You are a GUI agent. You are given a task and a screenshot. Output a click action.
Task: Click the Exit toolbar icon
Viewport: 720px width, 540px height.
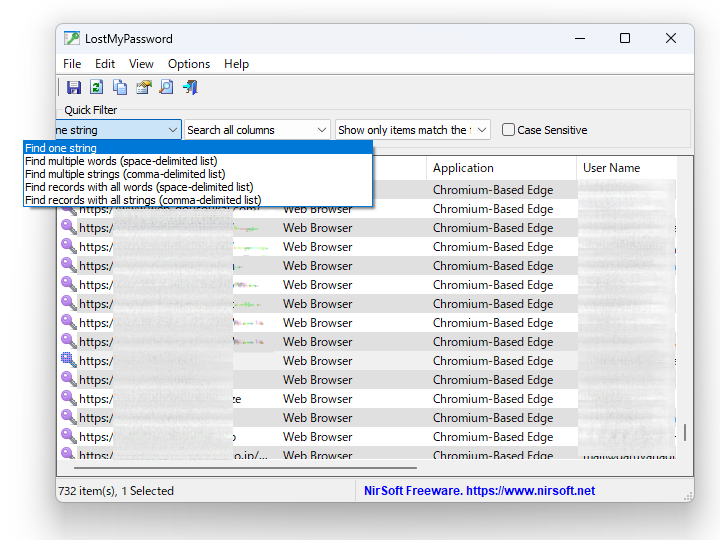(190, 87)
